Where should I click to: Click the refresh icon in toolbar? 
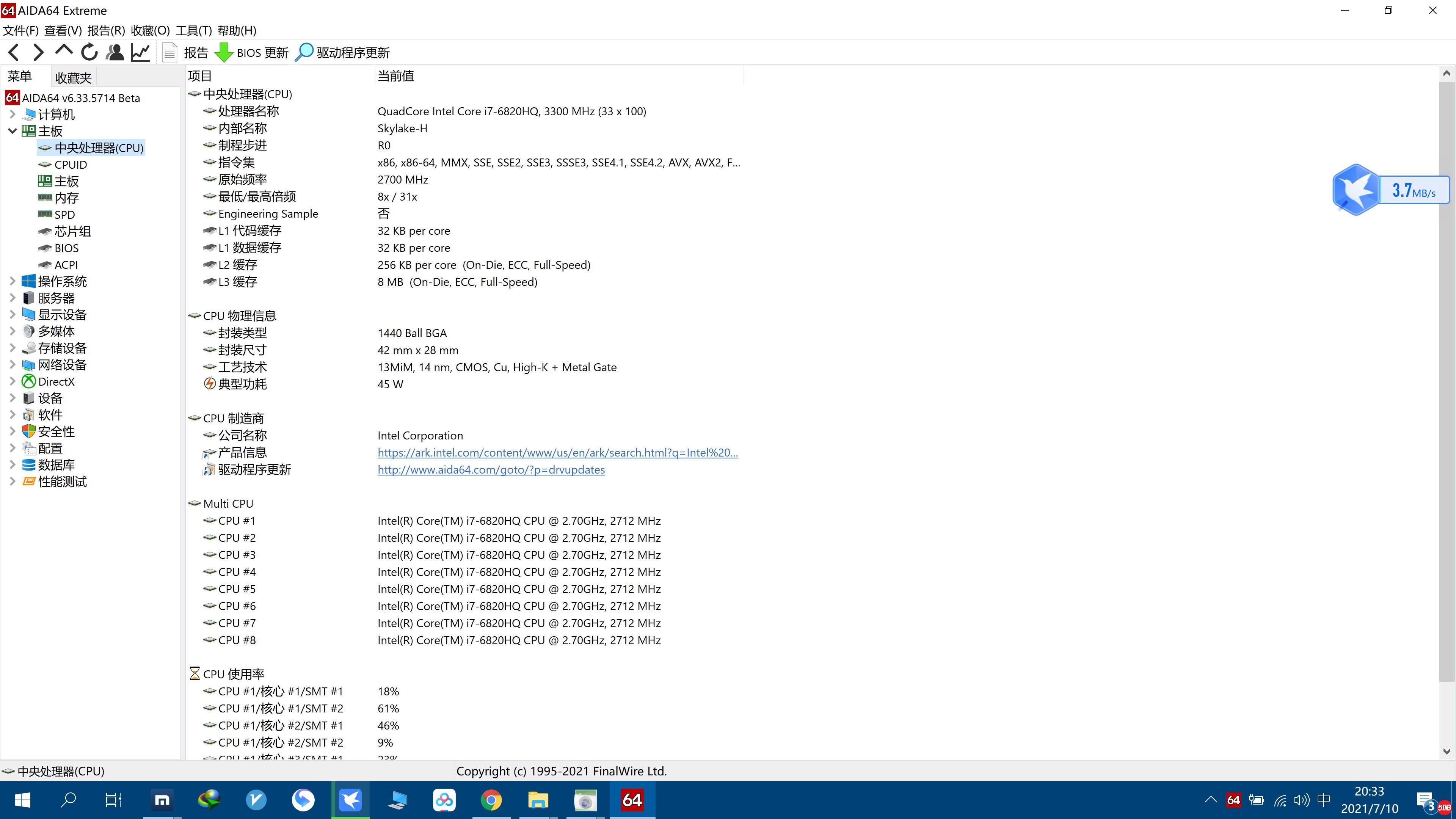coord(89,53)
